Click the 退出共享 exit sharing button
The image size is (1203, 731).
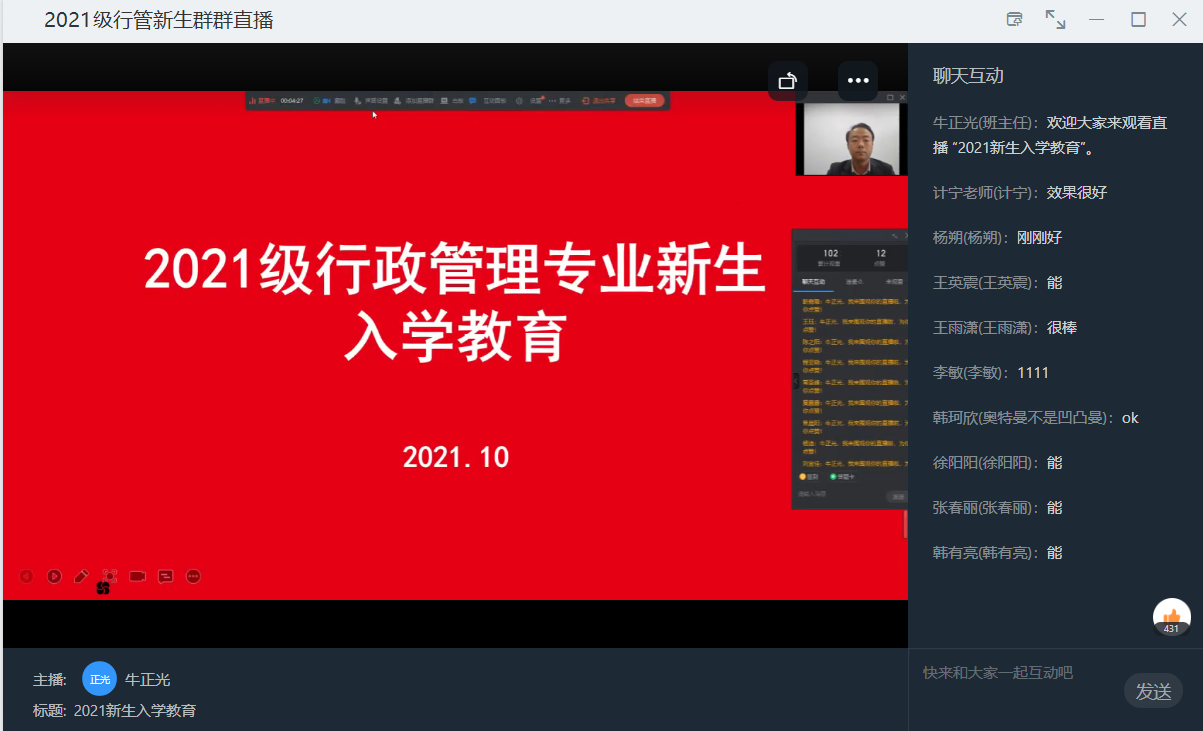tap(599, 100)
